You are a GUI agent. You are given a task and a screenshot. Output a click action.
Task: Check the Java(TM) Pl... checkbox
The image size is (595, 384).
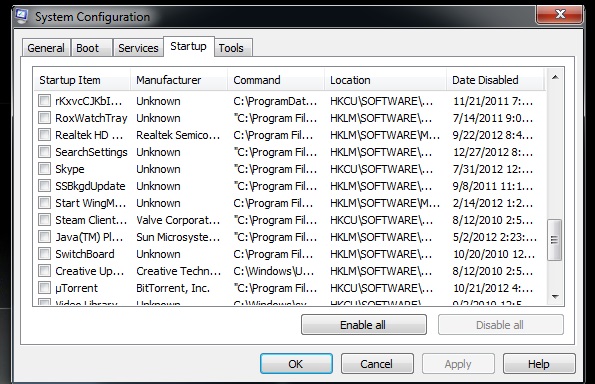[44, 237]
